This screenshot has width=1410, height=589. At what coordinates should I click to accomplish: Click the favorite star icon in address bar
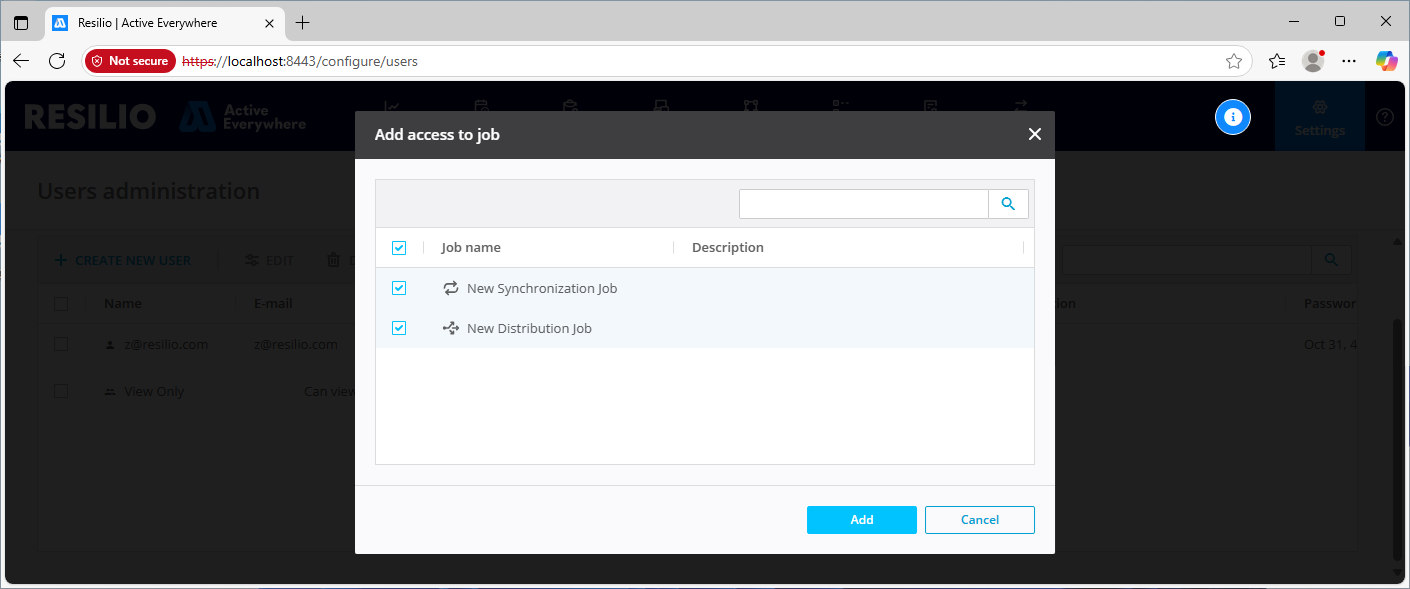pyautogui.click(x=1234, y=61)
